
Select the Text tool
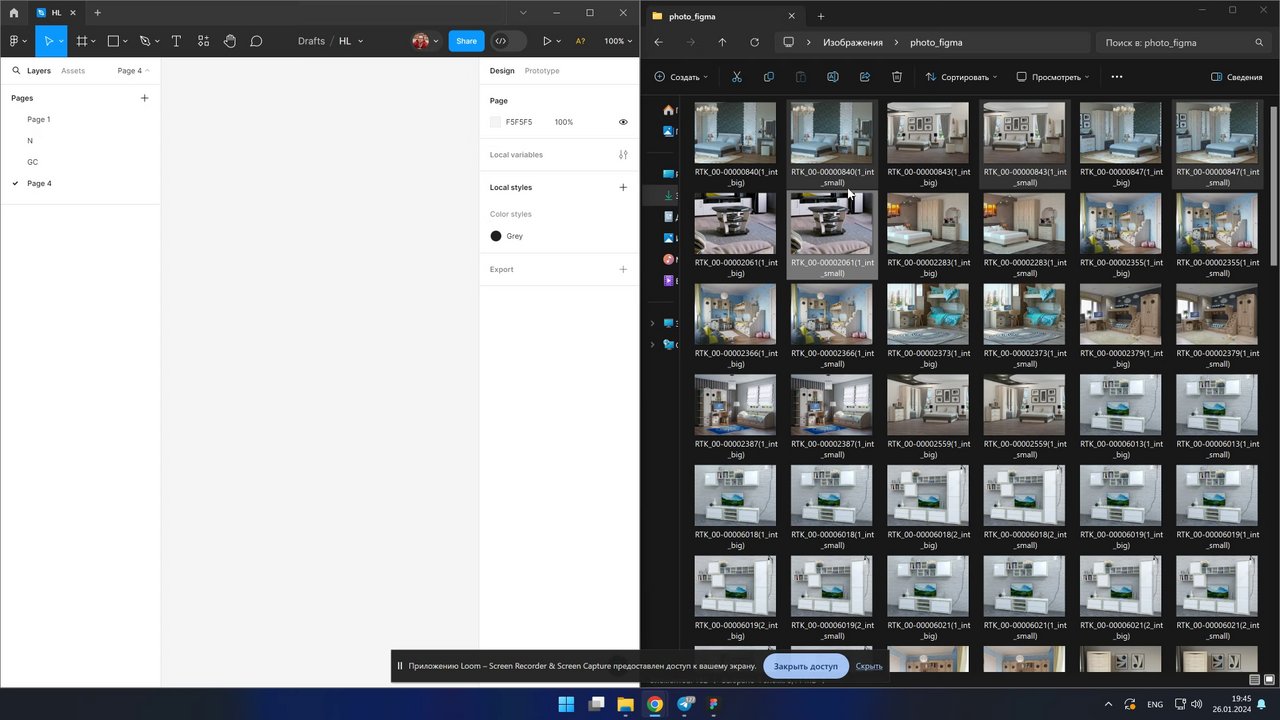(x=176, y=41)
